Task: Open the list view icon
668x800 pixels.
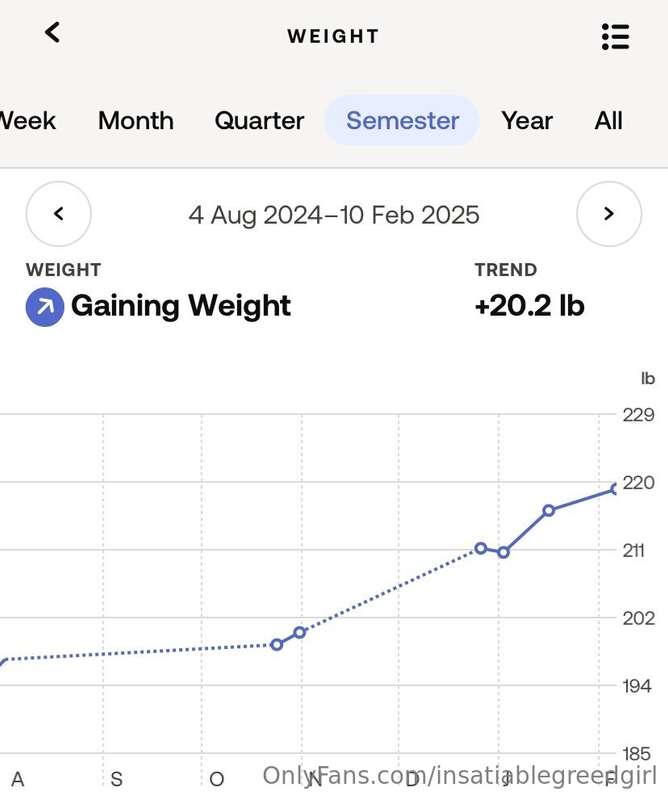Action: [615, 37]
